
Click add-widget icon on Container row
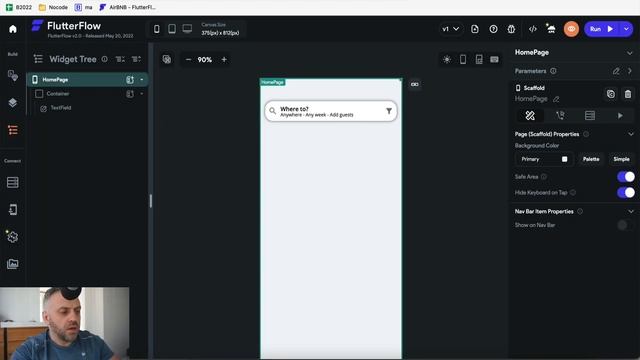(x=130, y=94)
